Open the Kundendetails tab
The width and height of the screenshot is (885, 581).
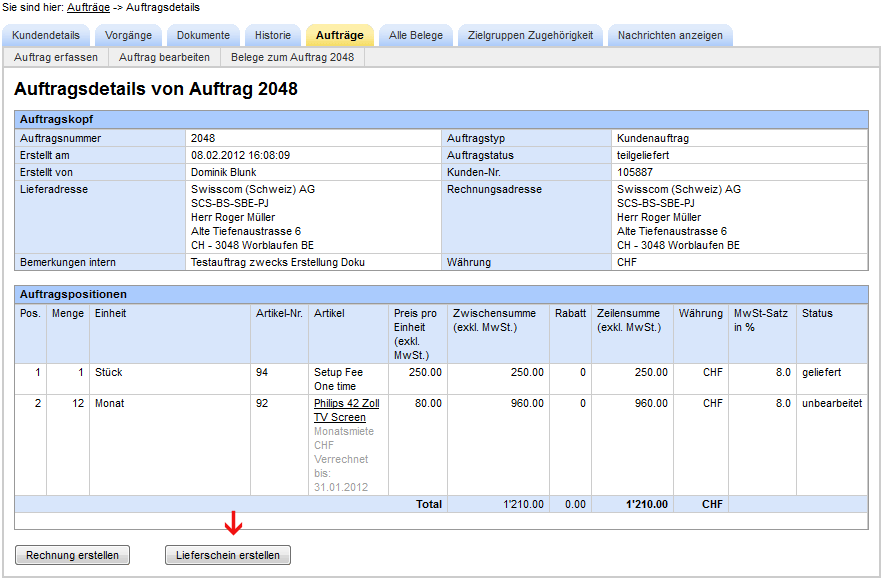(x=46, y=36)
